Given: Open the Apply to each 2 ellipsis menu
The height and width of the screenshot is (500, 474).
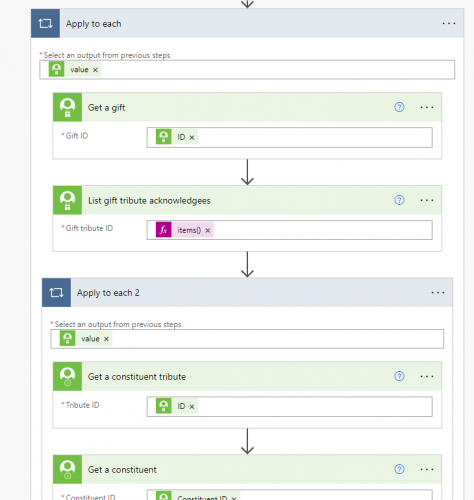Looking at the screenshot, I should pos(438,293).
